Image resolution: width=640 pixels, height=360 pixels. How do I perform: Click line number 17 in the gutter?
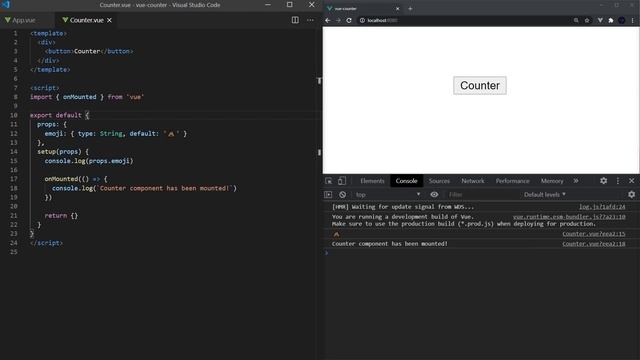pos(14,179)
